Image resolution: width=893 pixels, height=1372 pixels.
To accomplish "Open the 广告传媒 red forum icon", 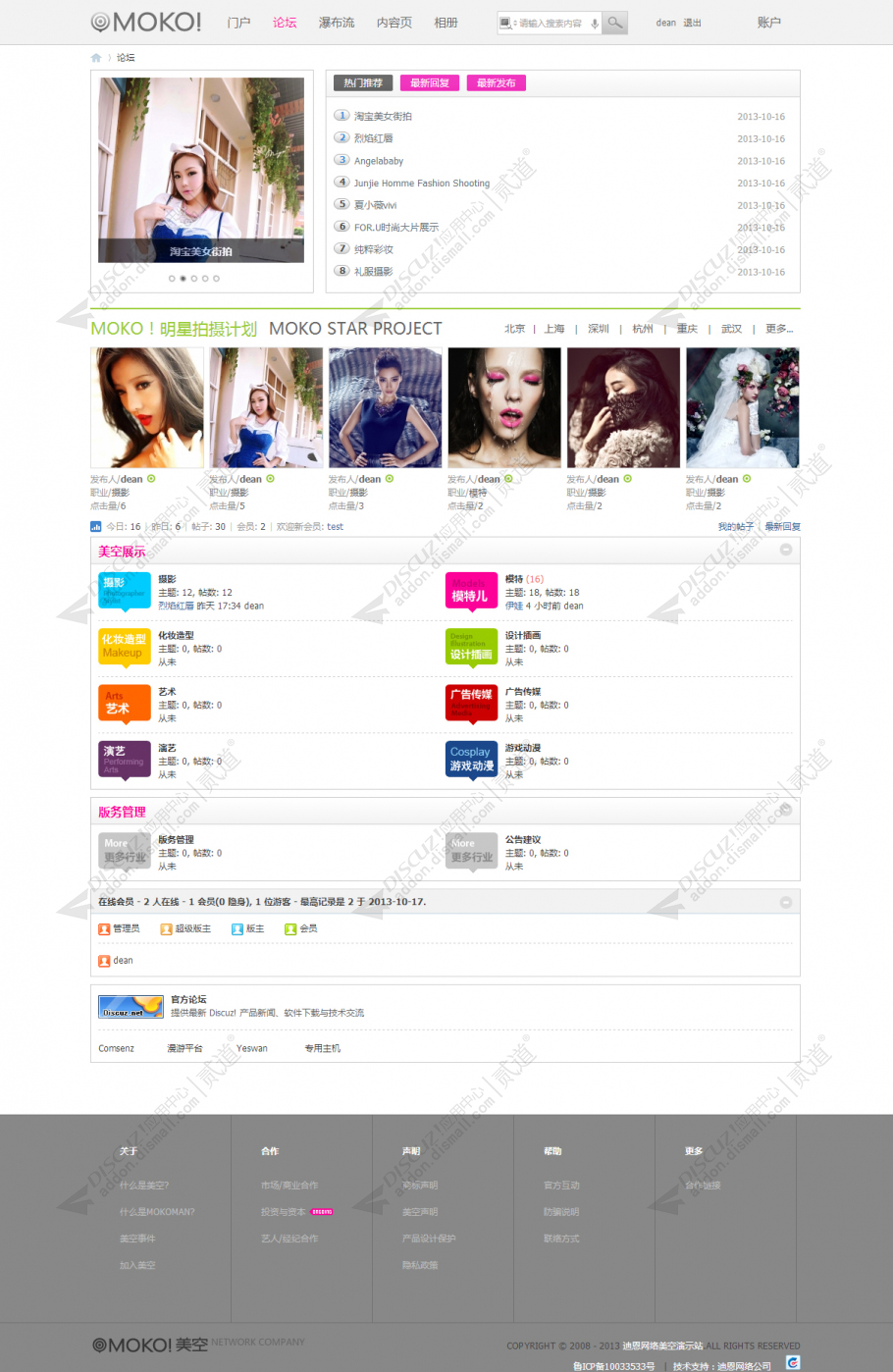I will pyautogui.click(x=471, y=704).
